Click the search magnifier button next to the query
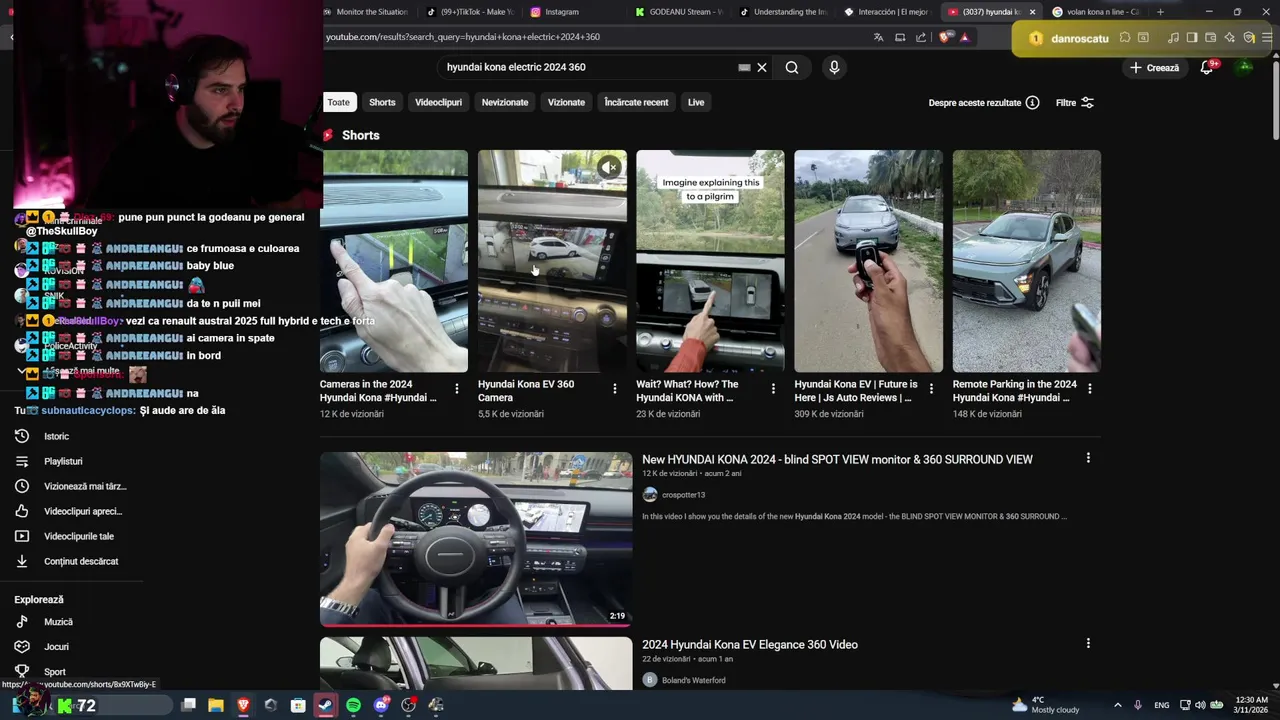This screenshot has height=720, width=1280. point(792,68)
